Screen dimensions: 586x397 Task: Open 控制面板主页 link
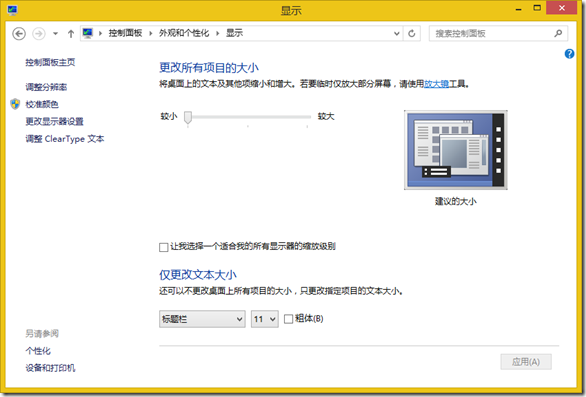[x=50, y=62]
